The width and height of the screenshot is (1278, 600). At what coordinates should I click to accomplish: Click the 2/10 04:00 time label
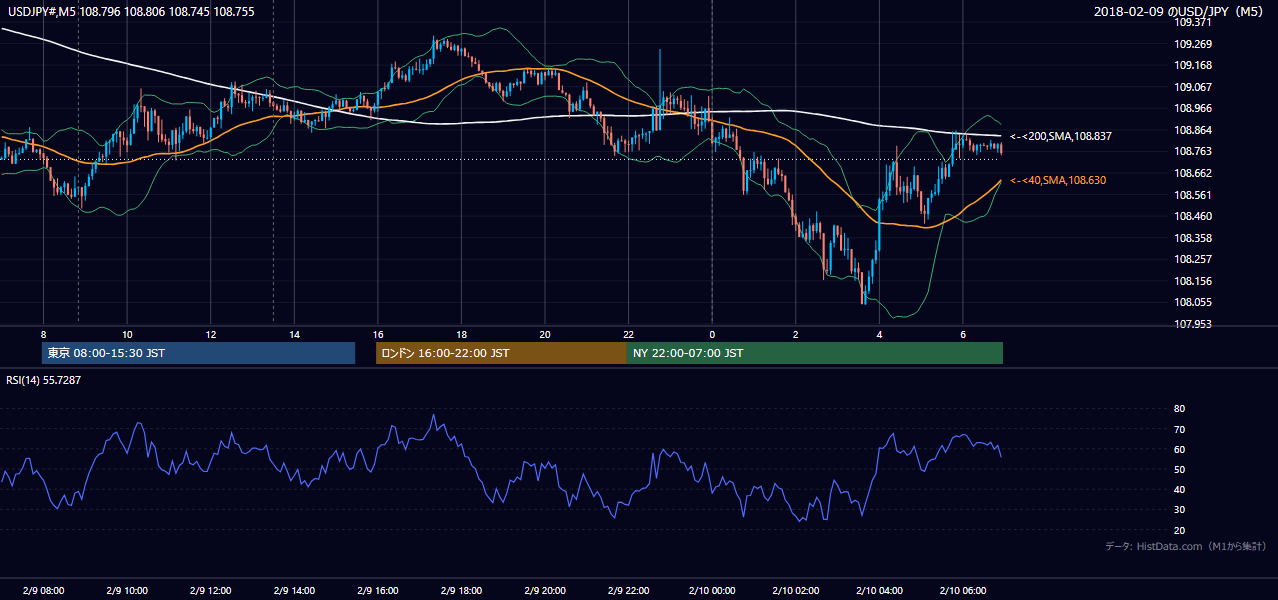click(879, 590)
